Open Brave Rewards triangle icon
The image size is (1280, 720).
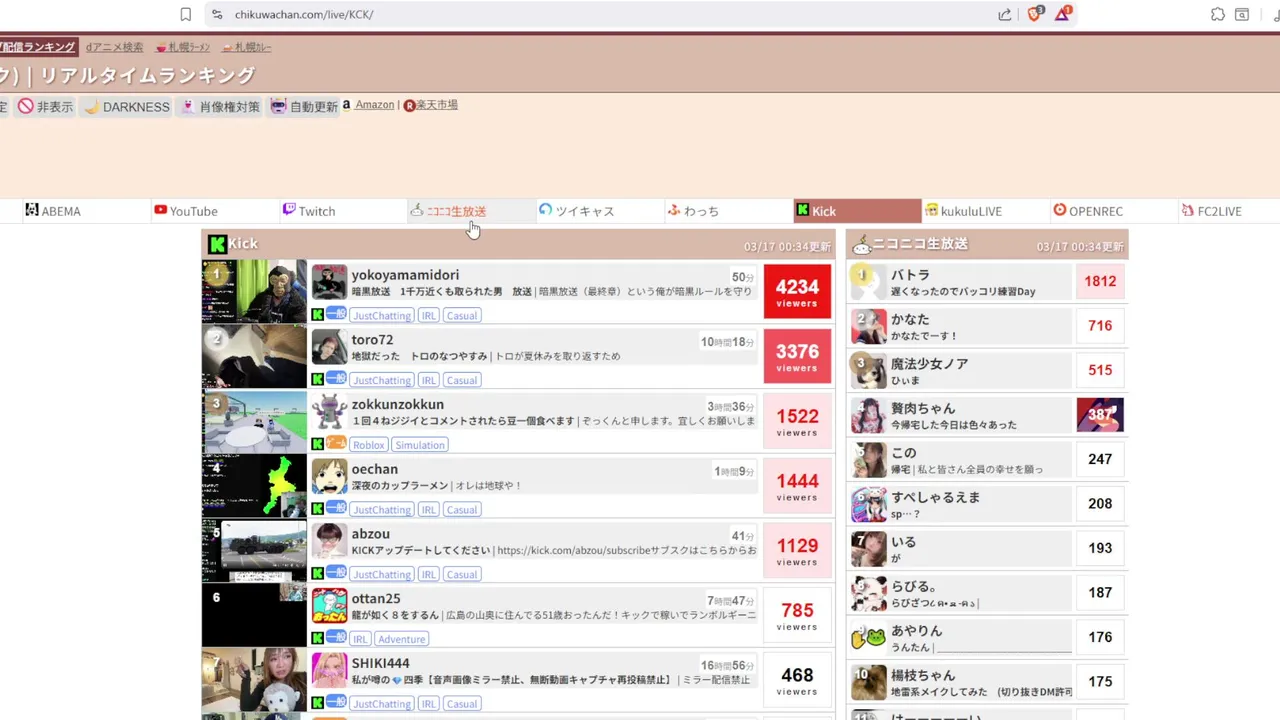(1063, 14)
